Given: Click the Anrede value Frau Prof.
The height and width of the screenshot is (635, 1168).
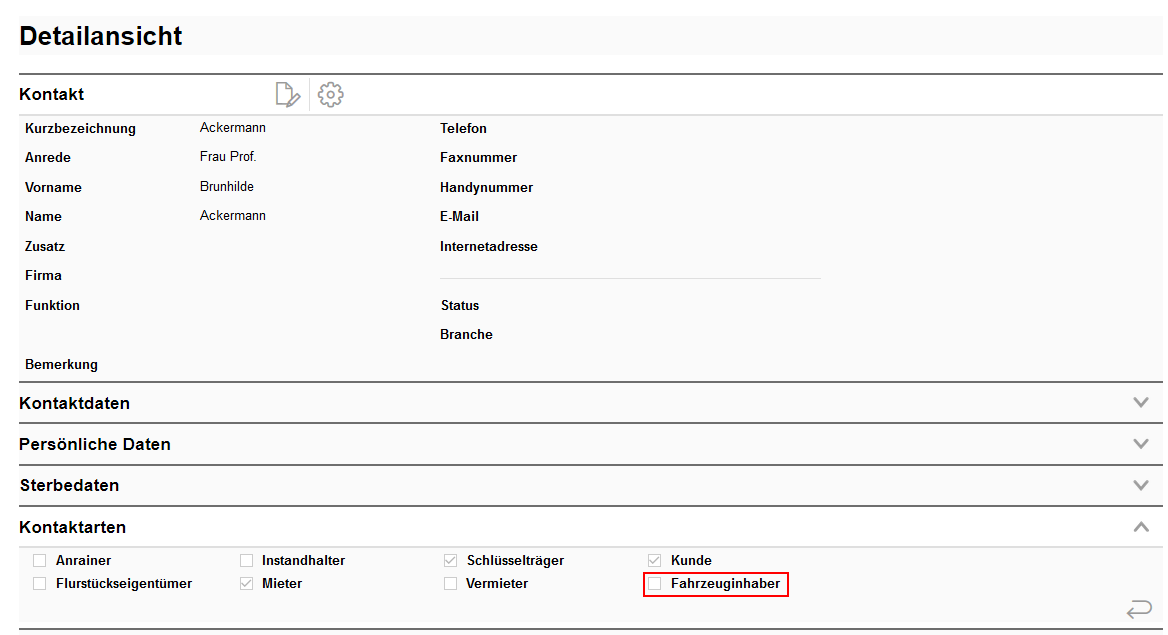Looking at the screenshot, I should pos(228,157).
